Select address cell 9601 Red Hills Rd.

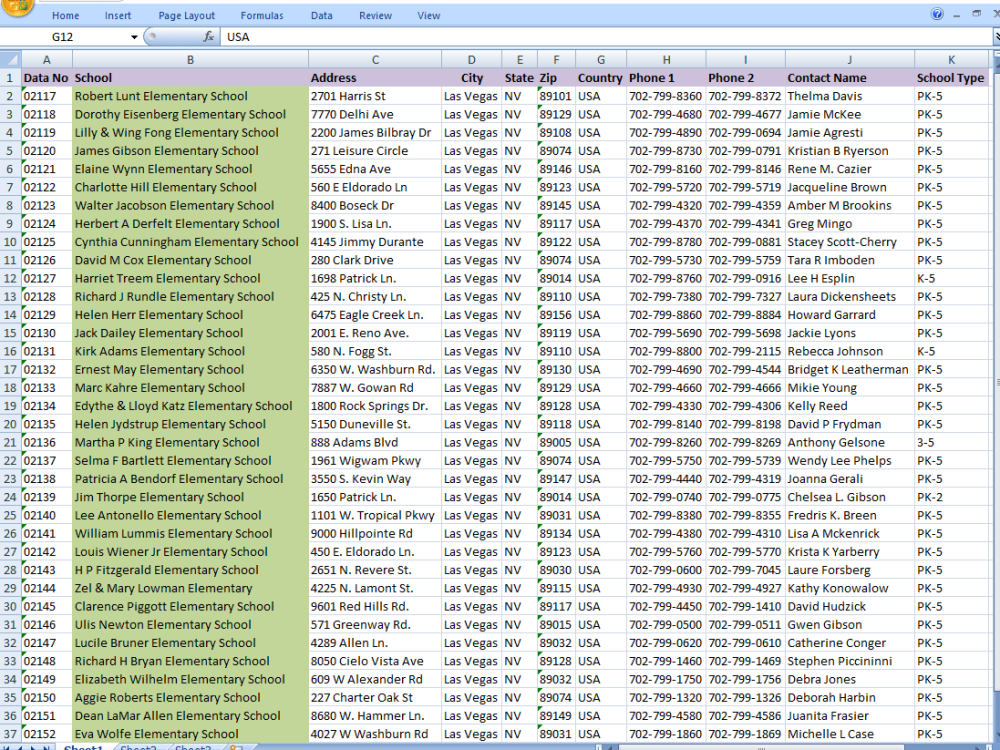coord(375,607)
